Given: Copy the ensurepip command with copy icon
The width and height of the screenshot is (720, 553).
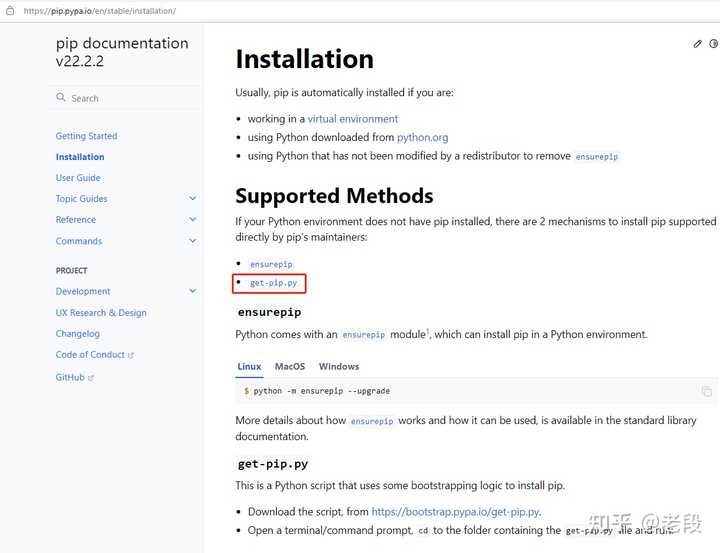Looking at the screenshot, I should tap(707, 391).
